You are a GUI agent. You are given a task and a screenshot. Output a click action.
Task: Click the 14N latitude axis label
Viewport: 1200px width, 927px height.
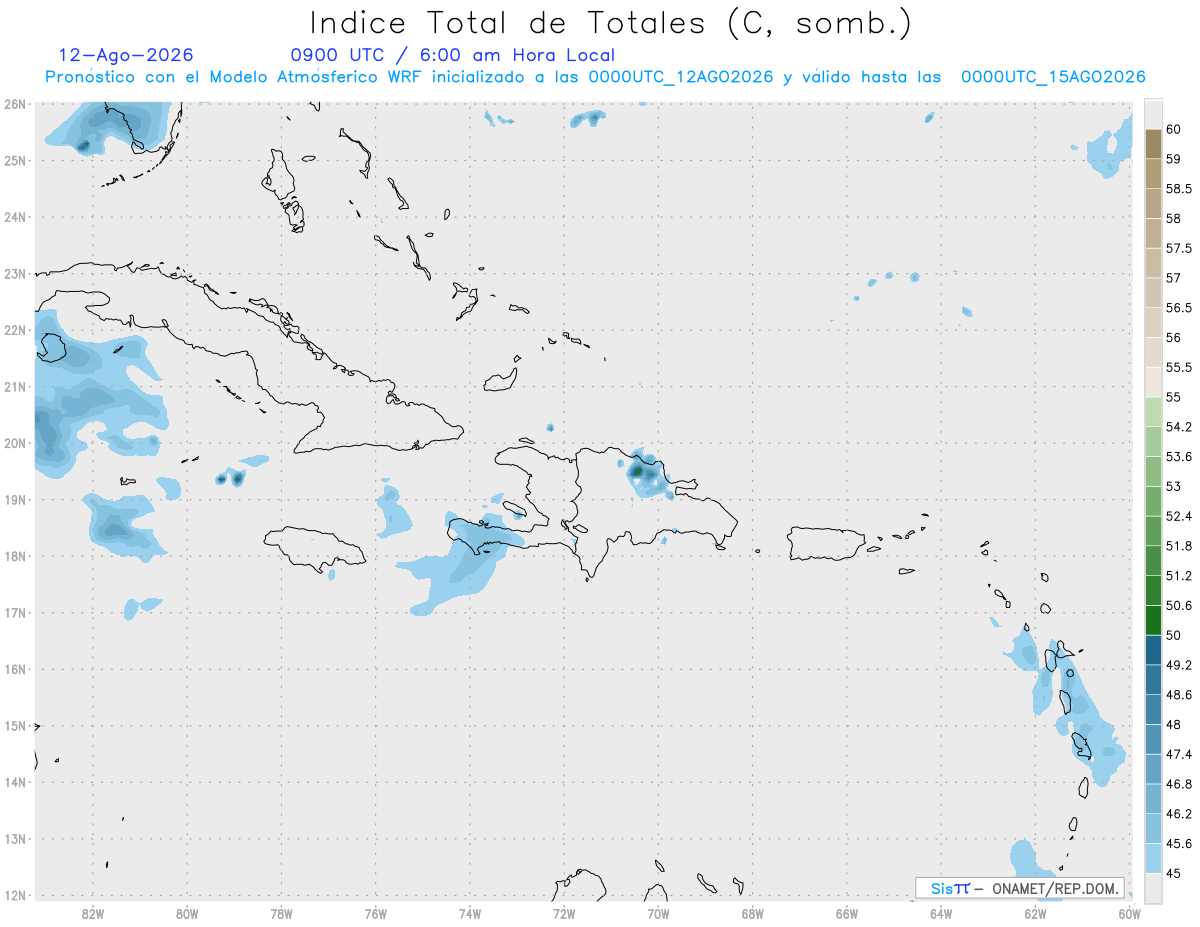(x=14, y=782)
